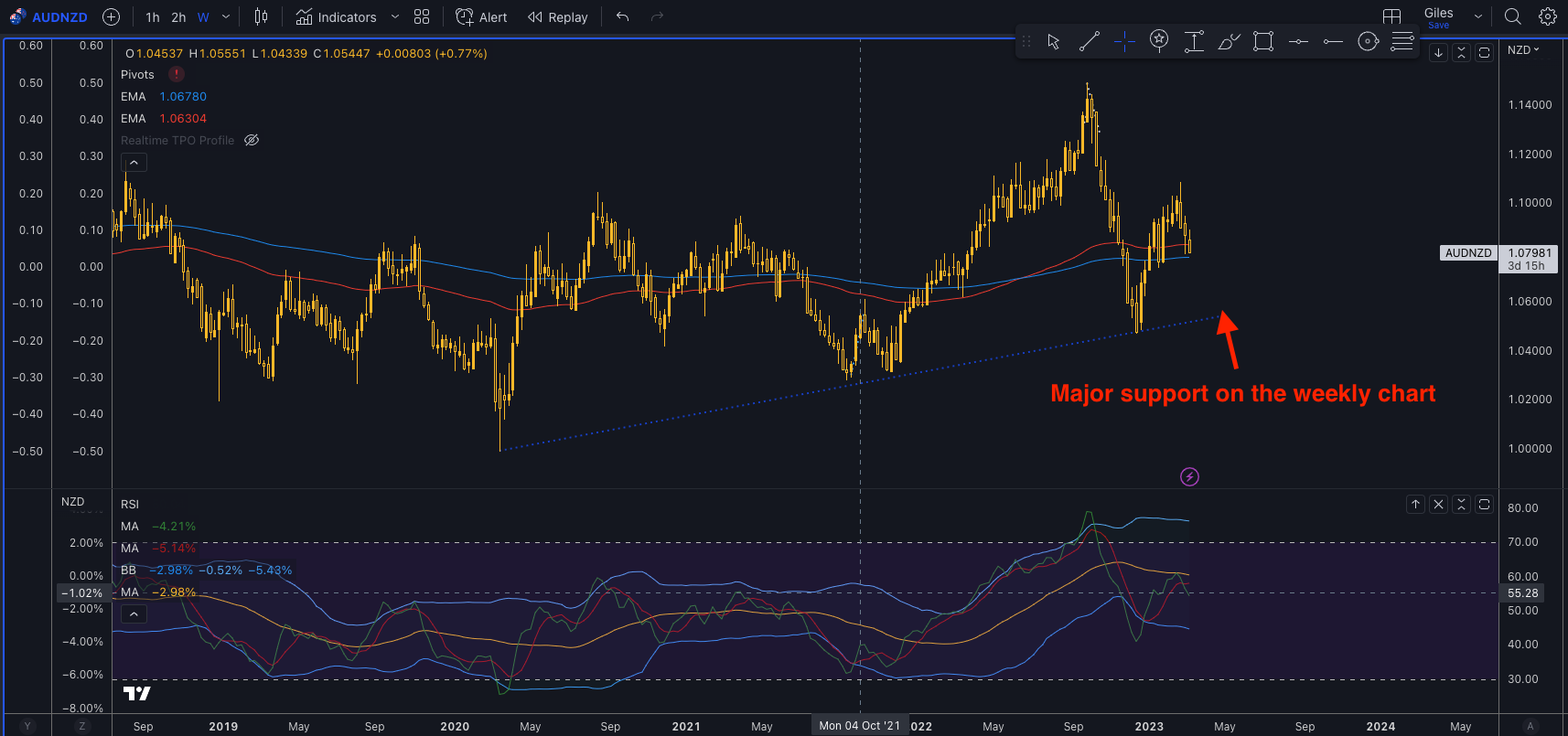Open the symbol search magnifier
The width and height of the screenshot is (1568, 736).
[1513, 16]
